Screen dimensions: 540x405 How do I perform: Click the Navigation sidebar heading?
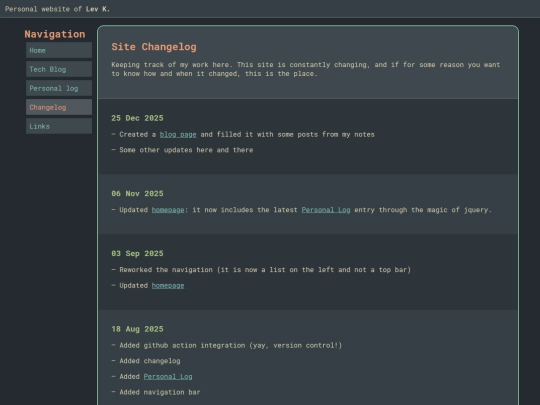[x=55, y=34]
